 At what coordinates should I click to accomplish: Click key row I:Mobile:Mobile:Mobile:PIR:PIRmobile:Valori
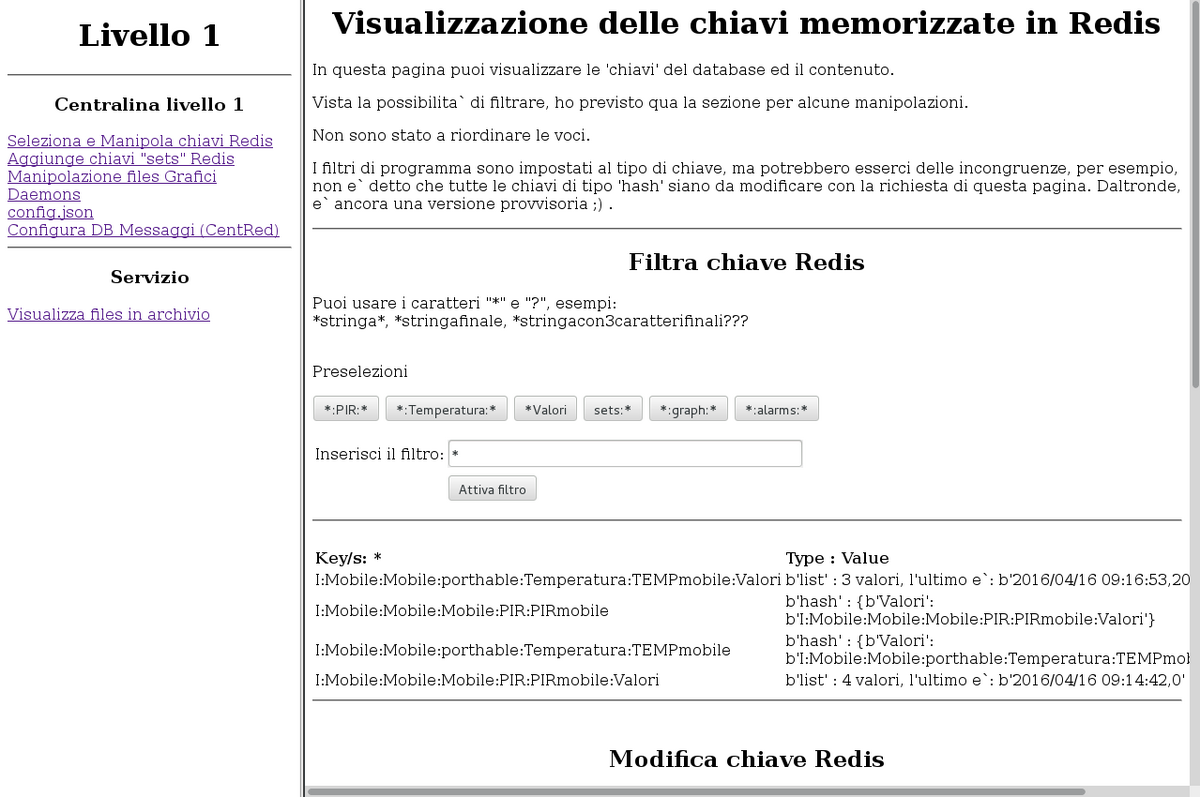point(486,681)
